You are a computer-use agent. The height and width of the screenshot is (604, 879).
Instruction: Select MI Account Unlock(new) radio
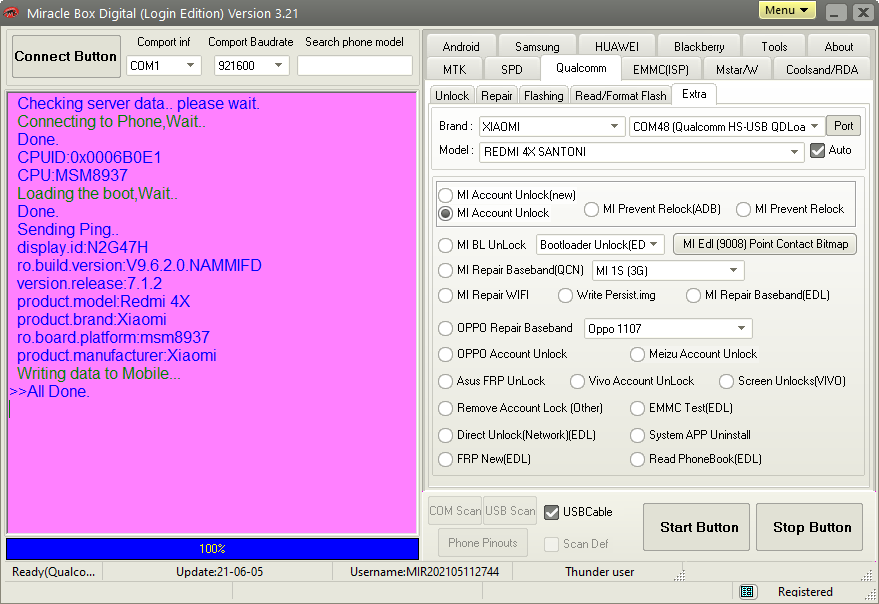(x=446, y=195)
